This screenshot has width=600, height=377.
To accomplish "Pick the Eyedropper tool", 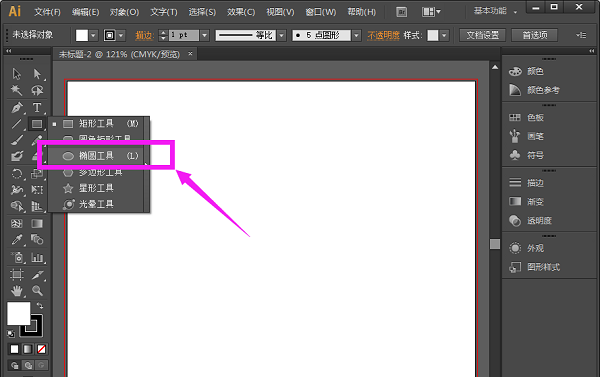I will (x=16, y=240).
